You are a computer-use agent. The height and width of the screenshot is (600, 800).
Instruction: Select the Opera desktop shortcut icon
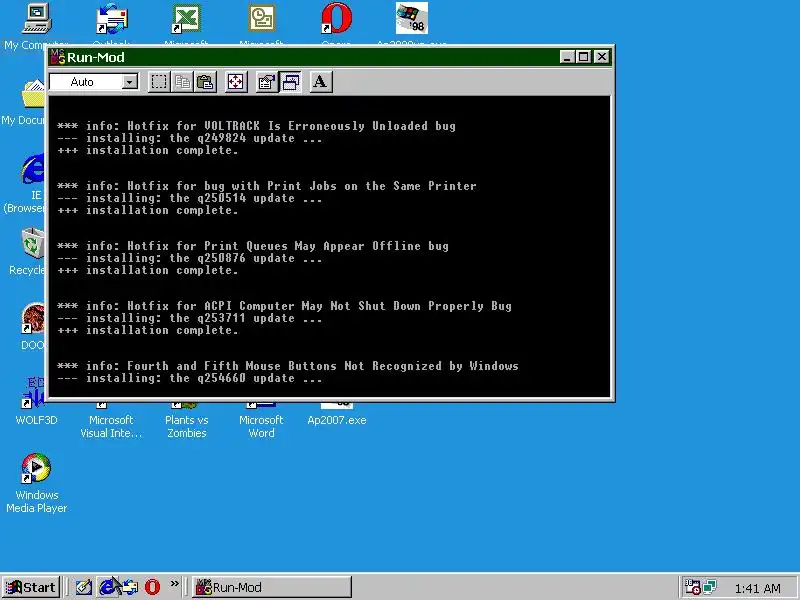[337, 18]
